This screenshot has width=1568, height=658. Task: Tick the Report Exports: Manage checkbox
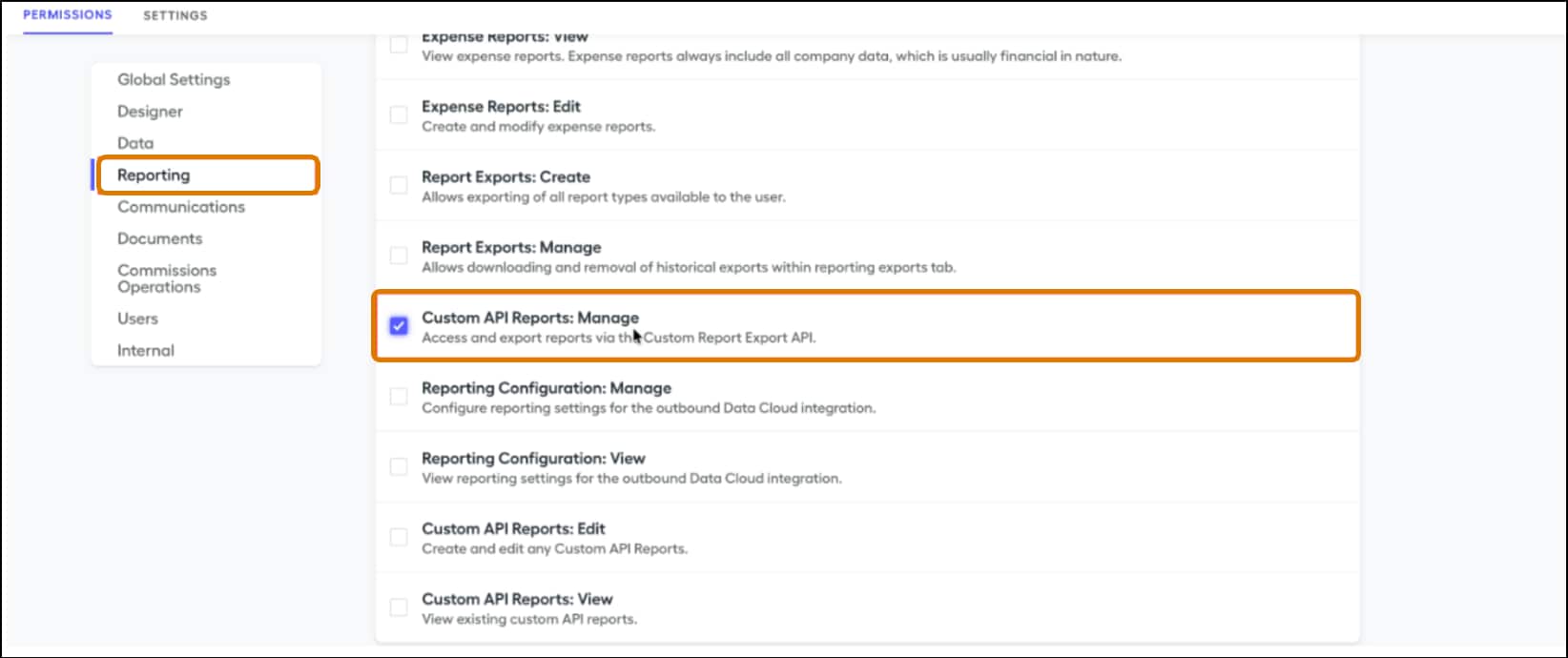click(x=399, y=256)
